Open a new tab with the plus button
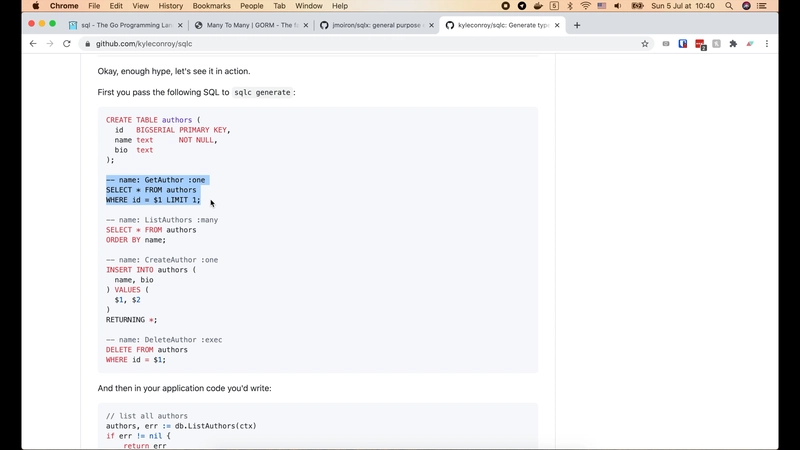The image size is (800, 450). pos(577,25)
